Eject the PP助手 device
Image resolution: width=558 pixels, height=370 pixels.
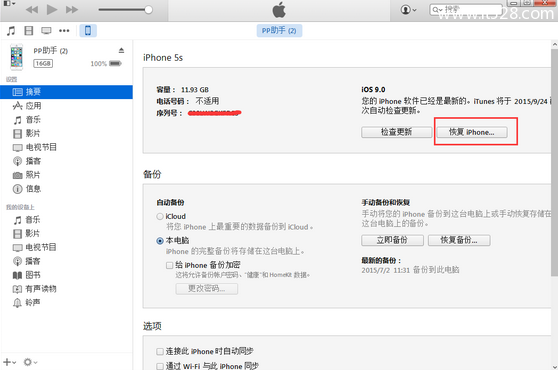[121, 51]
